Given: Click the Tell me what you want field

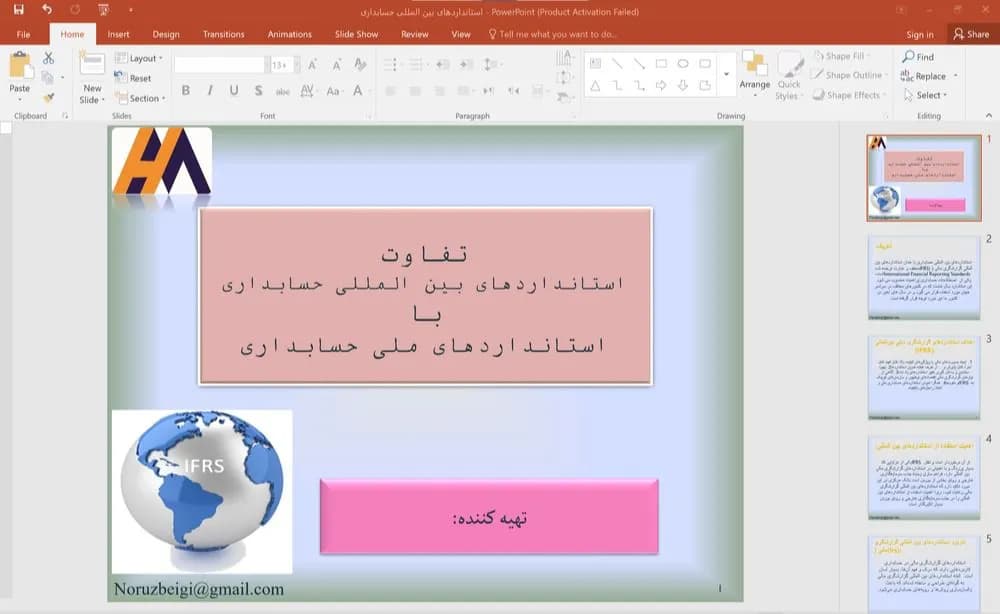Looking at the screenshot, I should tap(552, 34).
